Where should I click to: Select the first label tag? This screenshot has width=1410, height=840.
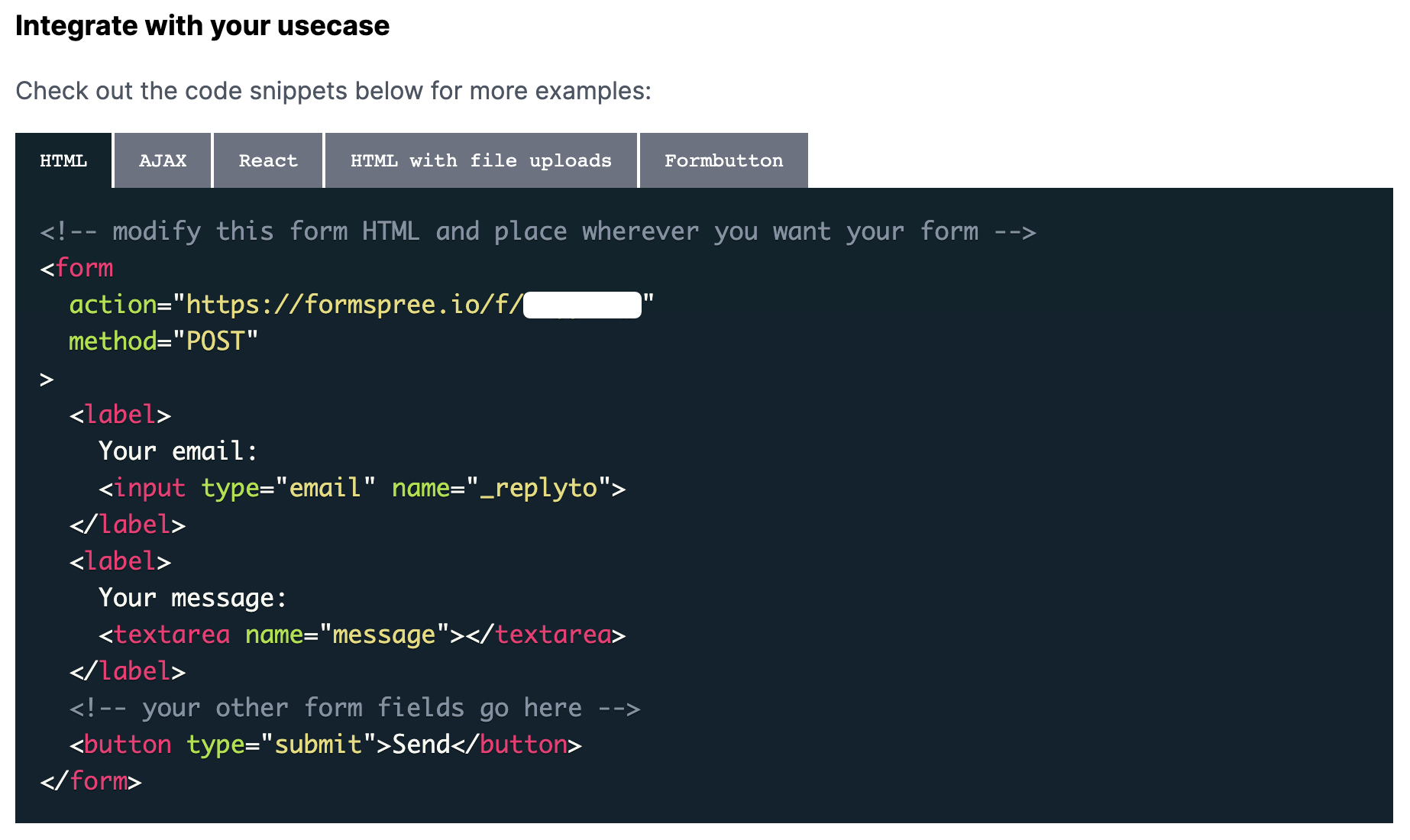tap(118, 414)
